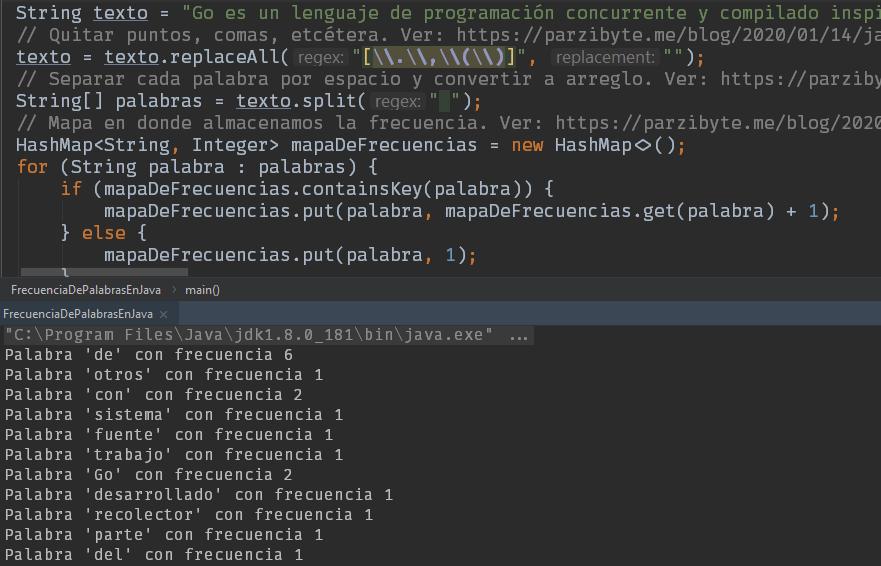
Task: Click the 'new' keyword
Action: click(527, 146)
